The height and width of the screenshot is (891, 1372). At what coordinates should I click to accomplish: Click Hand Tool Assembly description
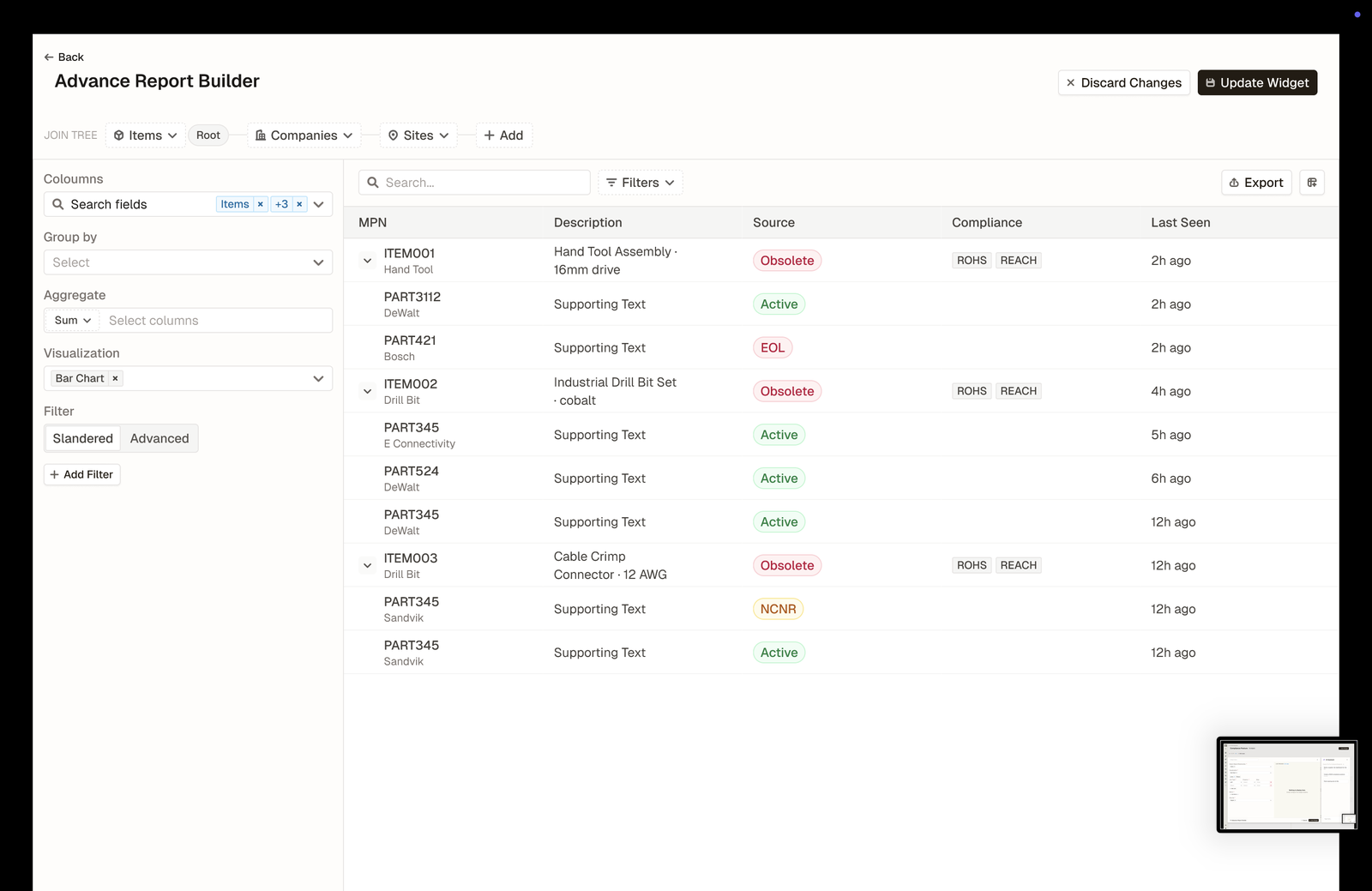coord(616,261)
